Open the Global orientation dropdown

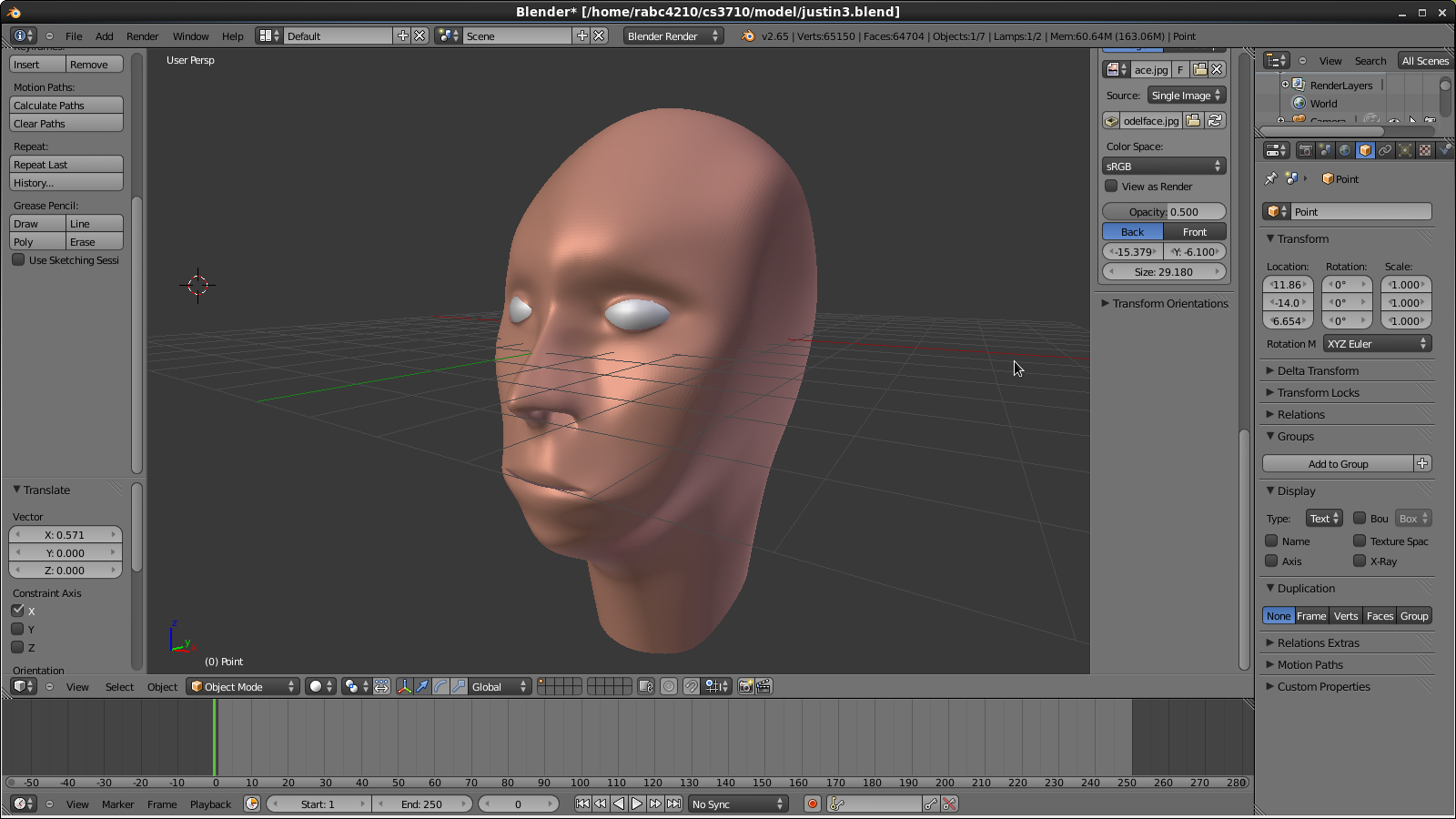[x=498, y=687]
